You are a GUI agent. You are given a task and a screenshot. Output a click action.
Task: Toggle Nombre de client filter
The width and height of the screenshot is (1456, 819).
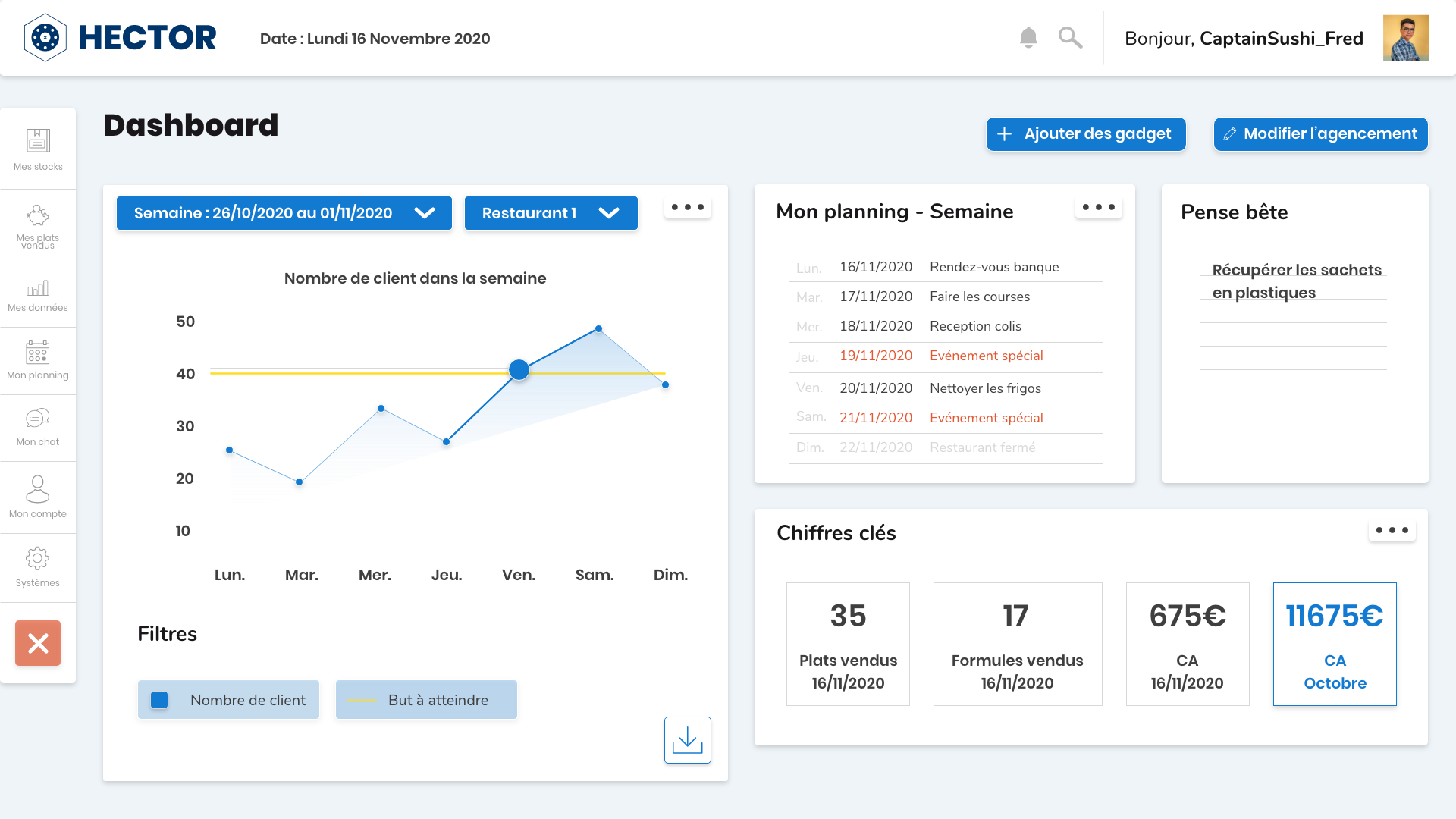click(x=229, y=699)
